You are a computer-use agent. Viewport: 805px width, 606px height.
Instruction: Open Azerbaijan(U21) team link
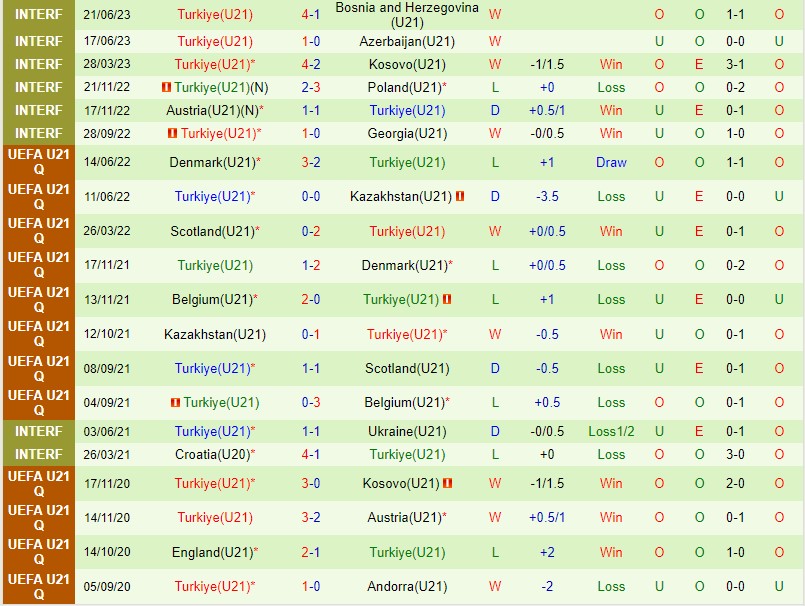click(x=407, y=42)
